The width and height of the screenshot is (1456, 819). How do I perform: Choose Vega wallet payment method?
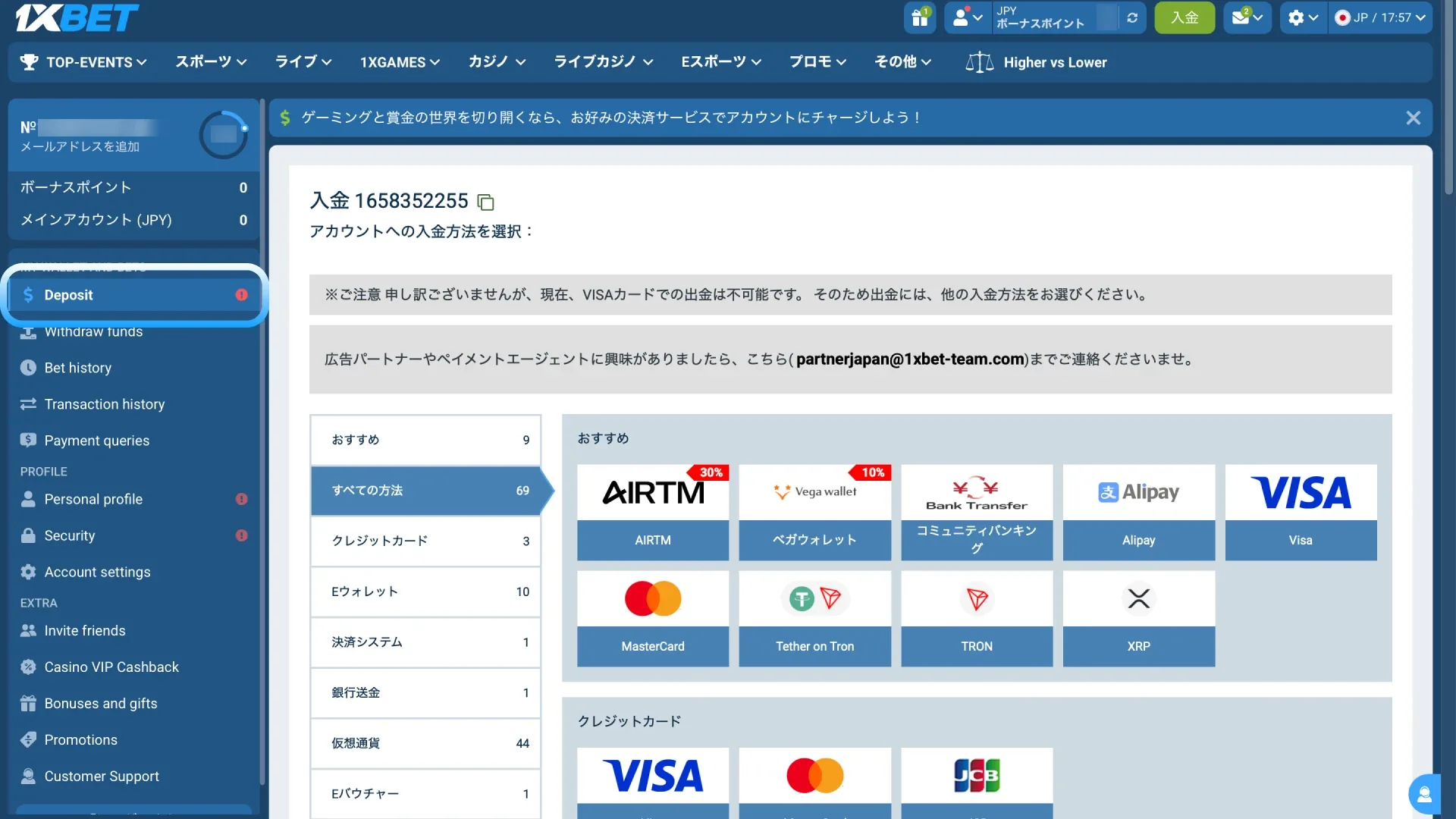(x=814, y=513)
